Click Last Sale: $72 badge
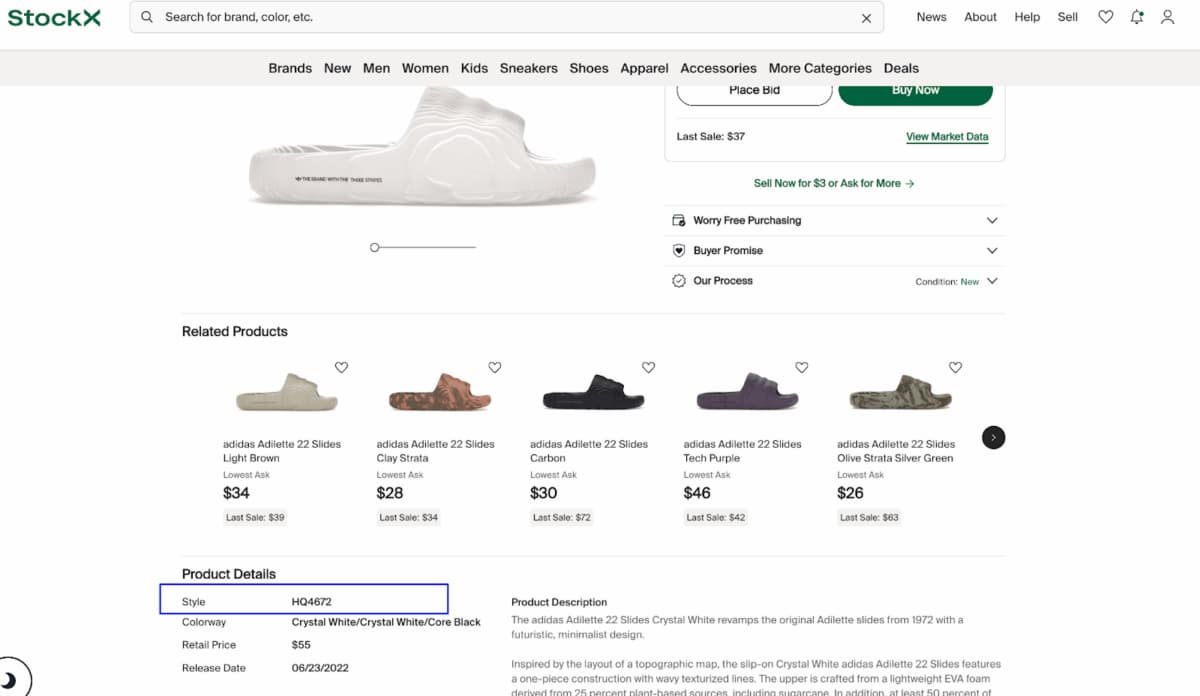The width and height of the screenshot is (1200, 696). point(561,517)
